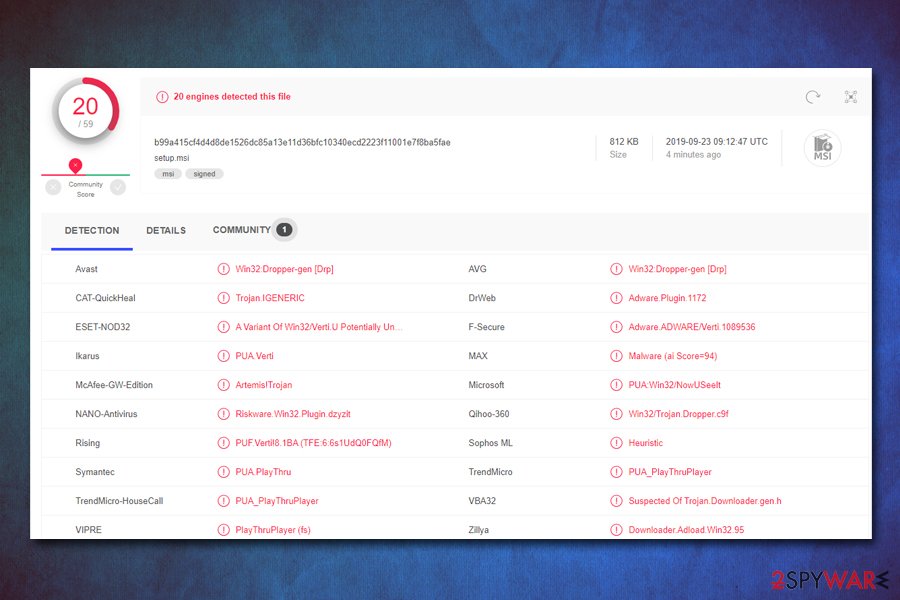Click the red community score marker
Viewport: 900px width, 600px height.
pyautogui.click(x=75, y=166)
